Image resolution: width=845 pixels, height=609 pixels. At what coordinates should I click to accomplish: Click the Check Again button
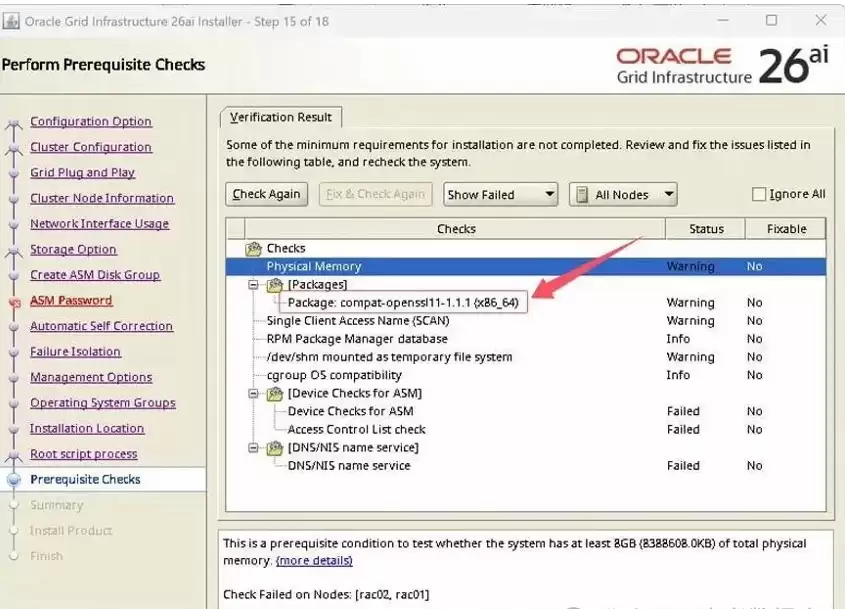pos(266,195)
